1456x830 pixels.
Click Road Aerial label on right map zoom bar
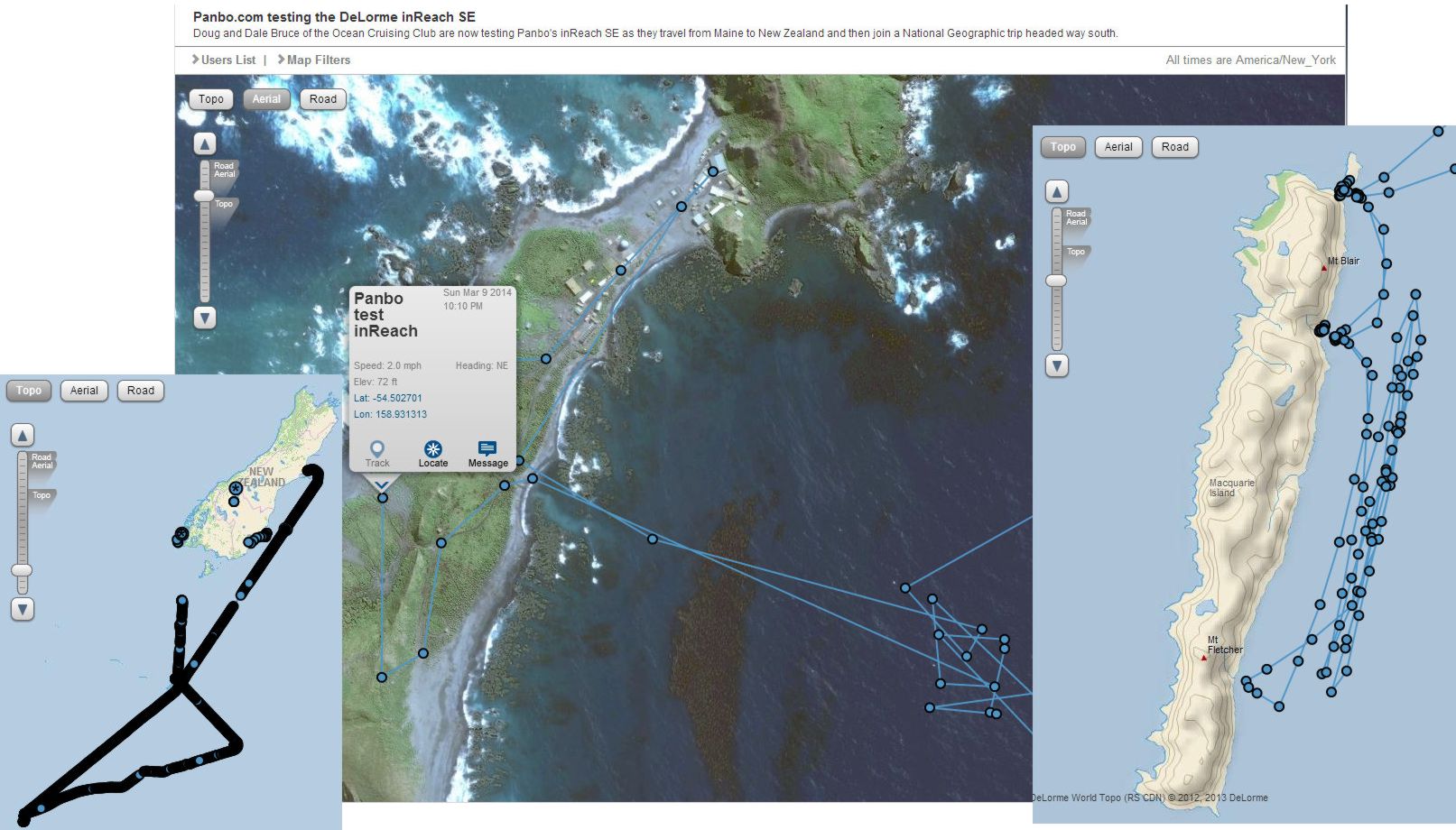pos(1076,217)
